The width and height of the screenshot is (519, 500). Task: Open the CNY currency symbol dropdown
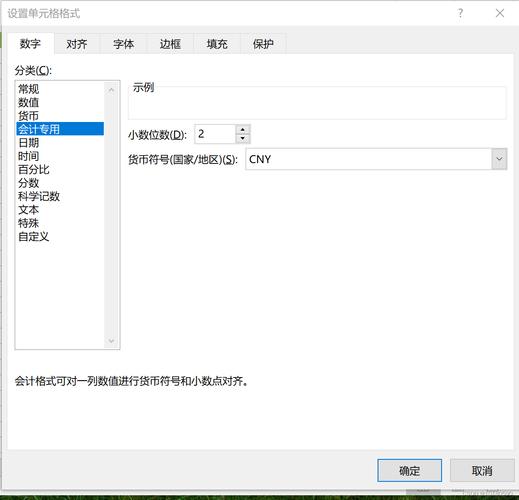tap(499, 159)
